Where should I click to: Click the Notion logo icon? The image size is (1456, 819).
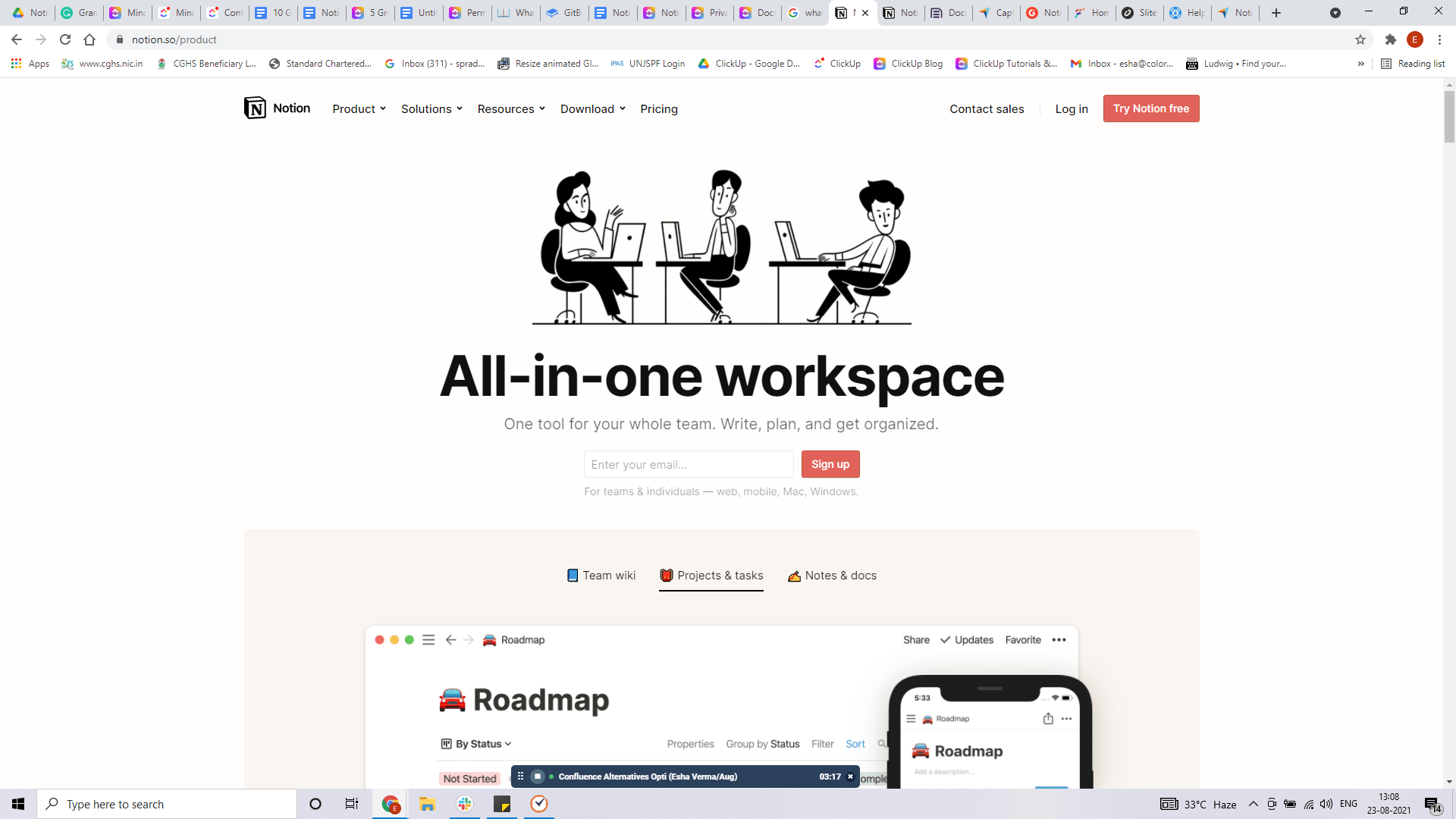pos(255,108)
